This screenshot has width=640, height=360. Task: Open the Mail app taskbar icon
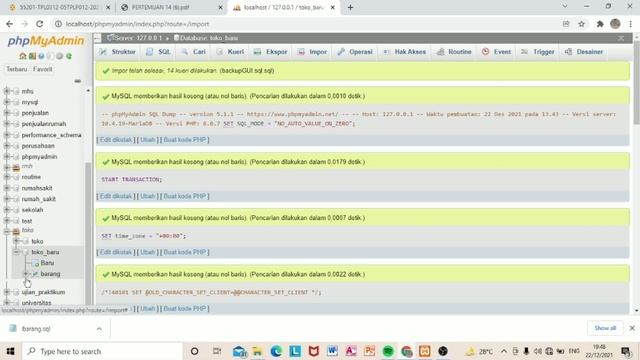239,351
